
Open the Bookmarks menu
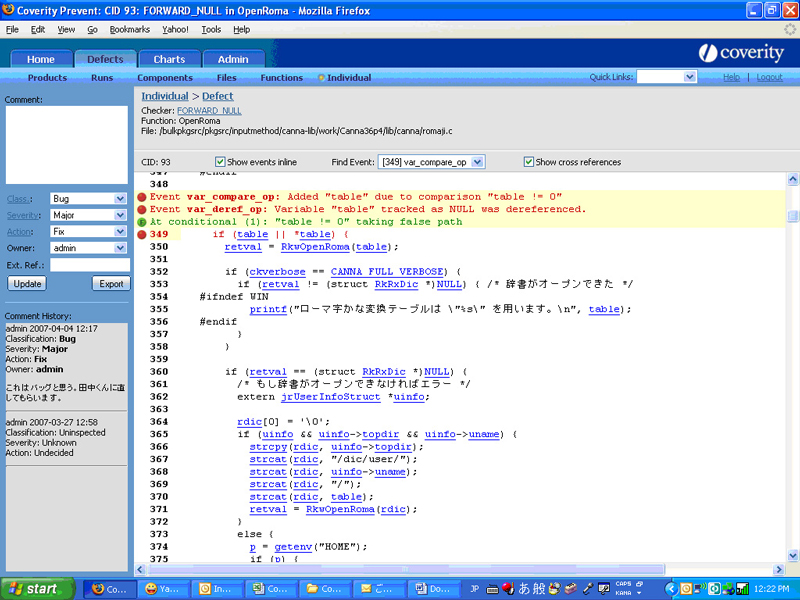pyautogui.click(x=130, y=30)
